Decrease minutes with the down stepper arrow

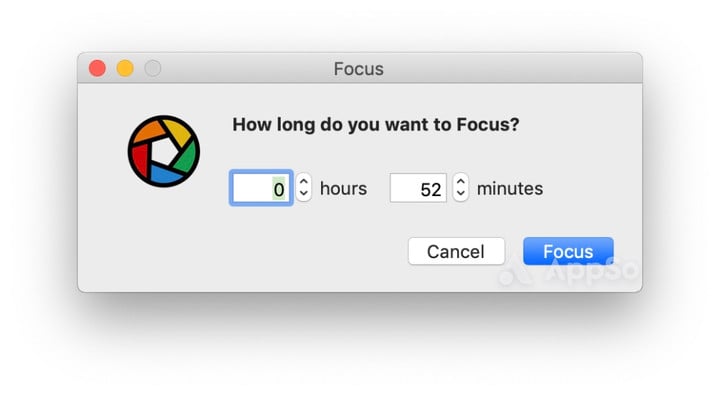461,193
